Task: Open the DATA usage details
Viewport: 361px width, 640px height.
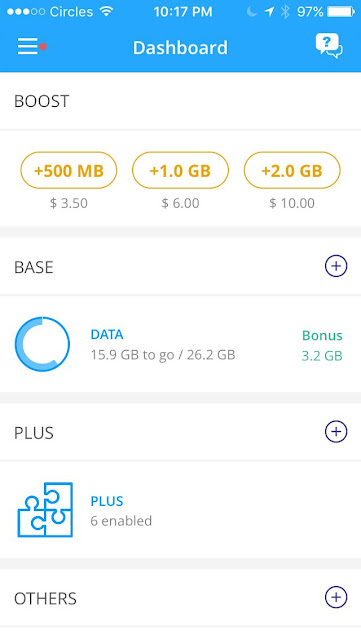Action: pos(180,344)
